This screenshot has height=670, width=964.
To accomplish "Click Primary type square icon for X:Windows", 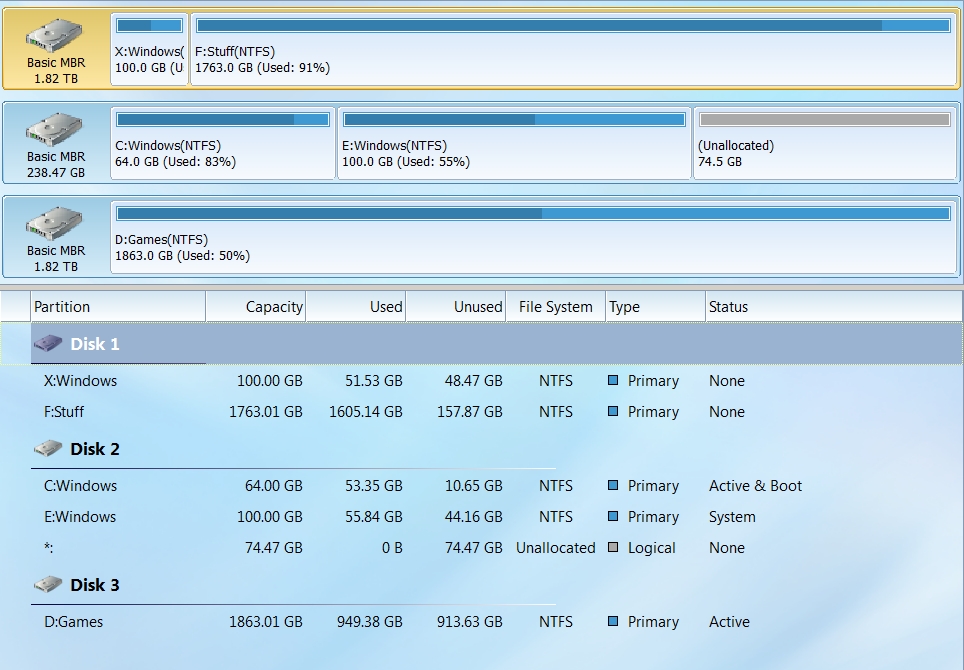I will 613,380.
